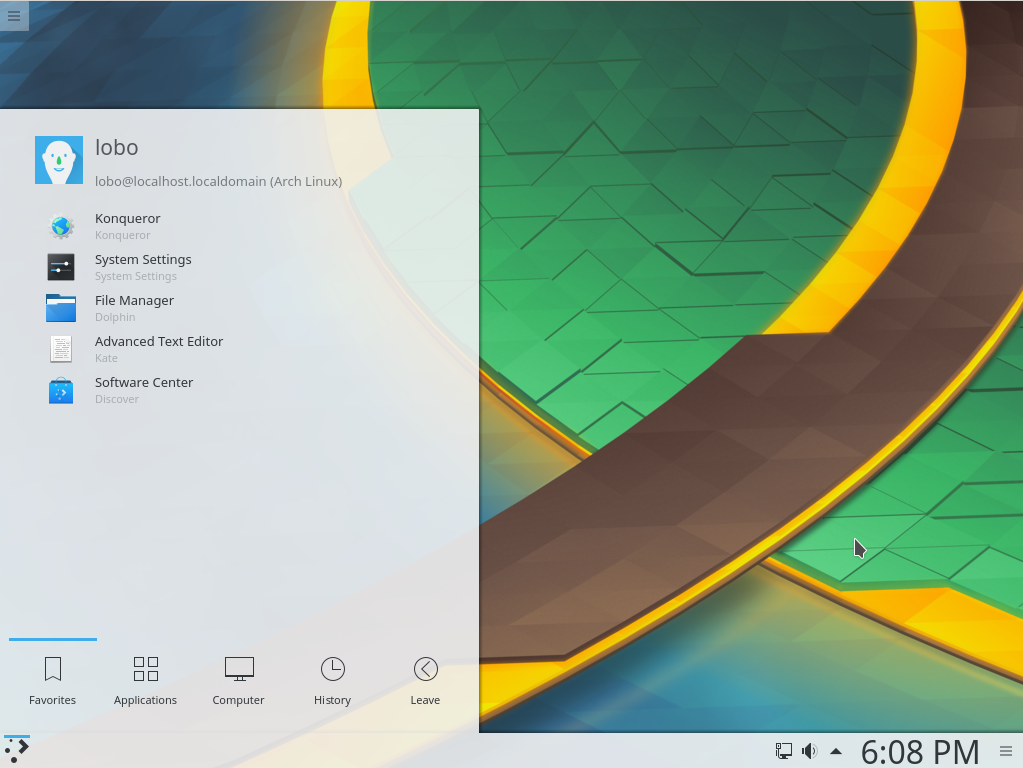
Task: Click the lobo@localhost.localdomain text
Action: (x=218, y=181)
